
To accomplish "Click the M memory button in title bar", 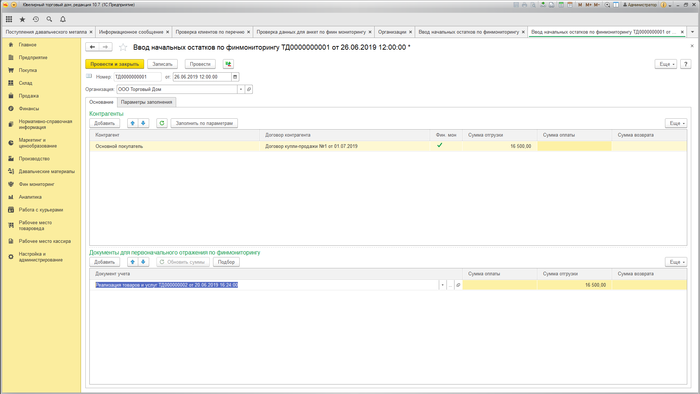I will [580, 5].
